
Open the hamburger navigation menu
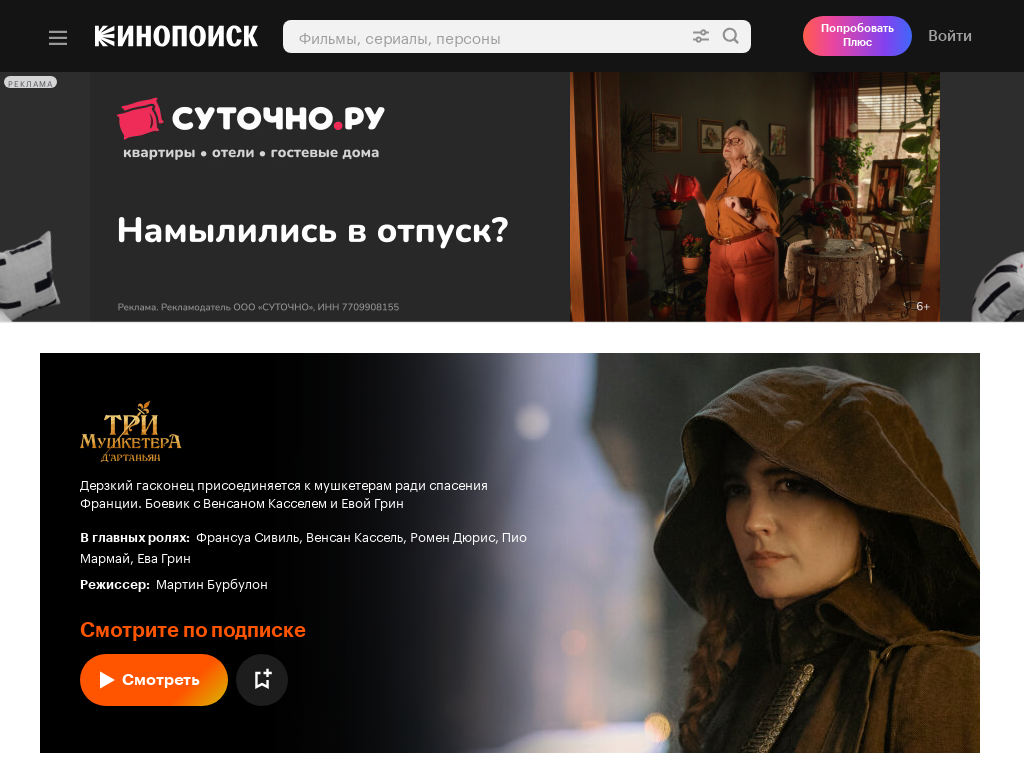[57, 38]
